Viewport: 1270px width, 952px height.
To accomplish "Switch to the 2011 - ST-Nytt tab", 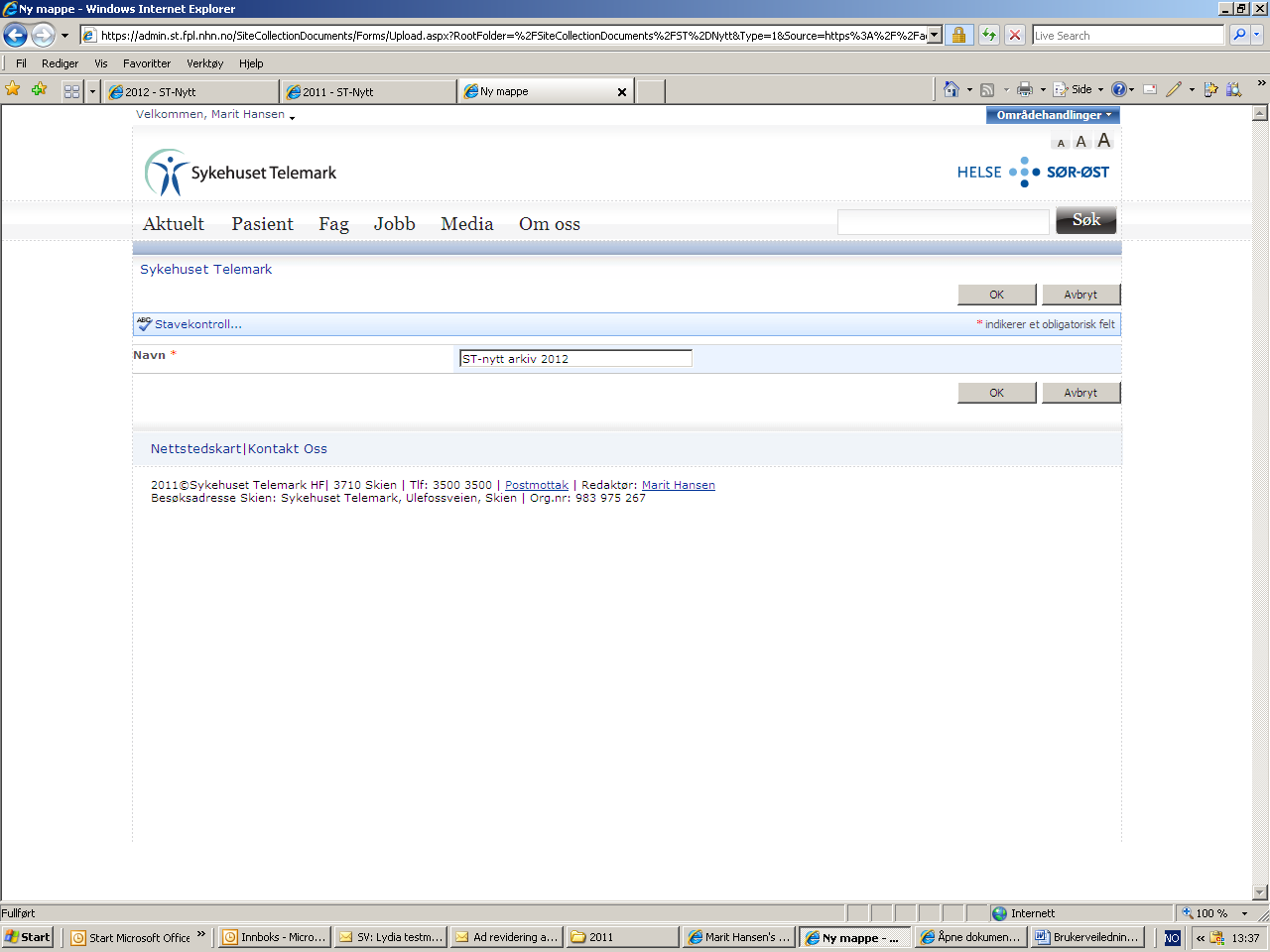I will click(368, 91).
